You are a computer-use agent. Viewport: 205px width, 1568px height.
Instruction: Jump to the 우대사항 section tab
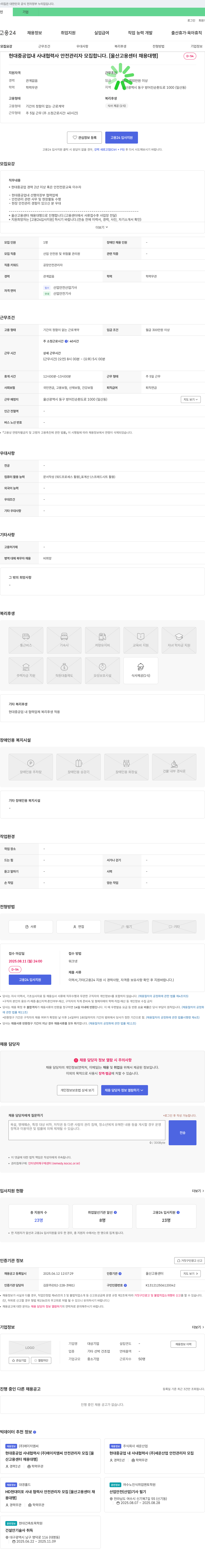(82, 46)
